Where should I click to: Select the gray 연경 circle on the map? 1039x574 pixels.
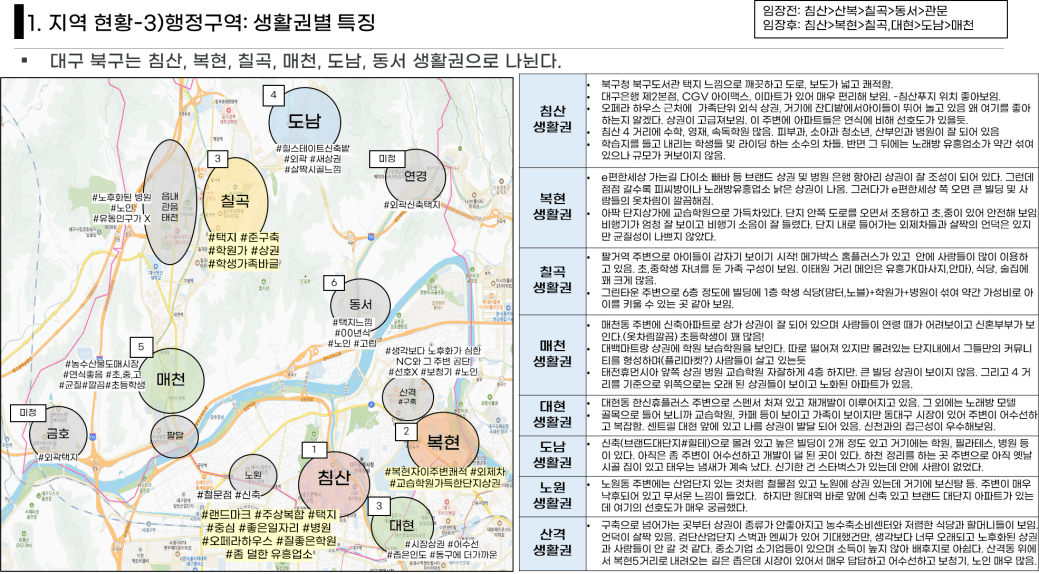415,176
